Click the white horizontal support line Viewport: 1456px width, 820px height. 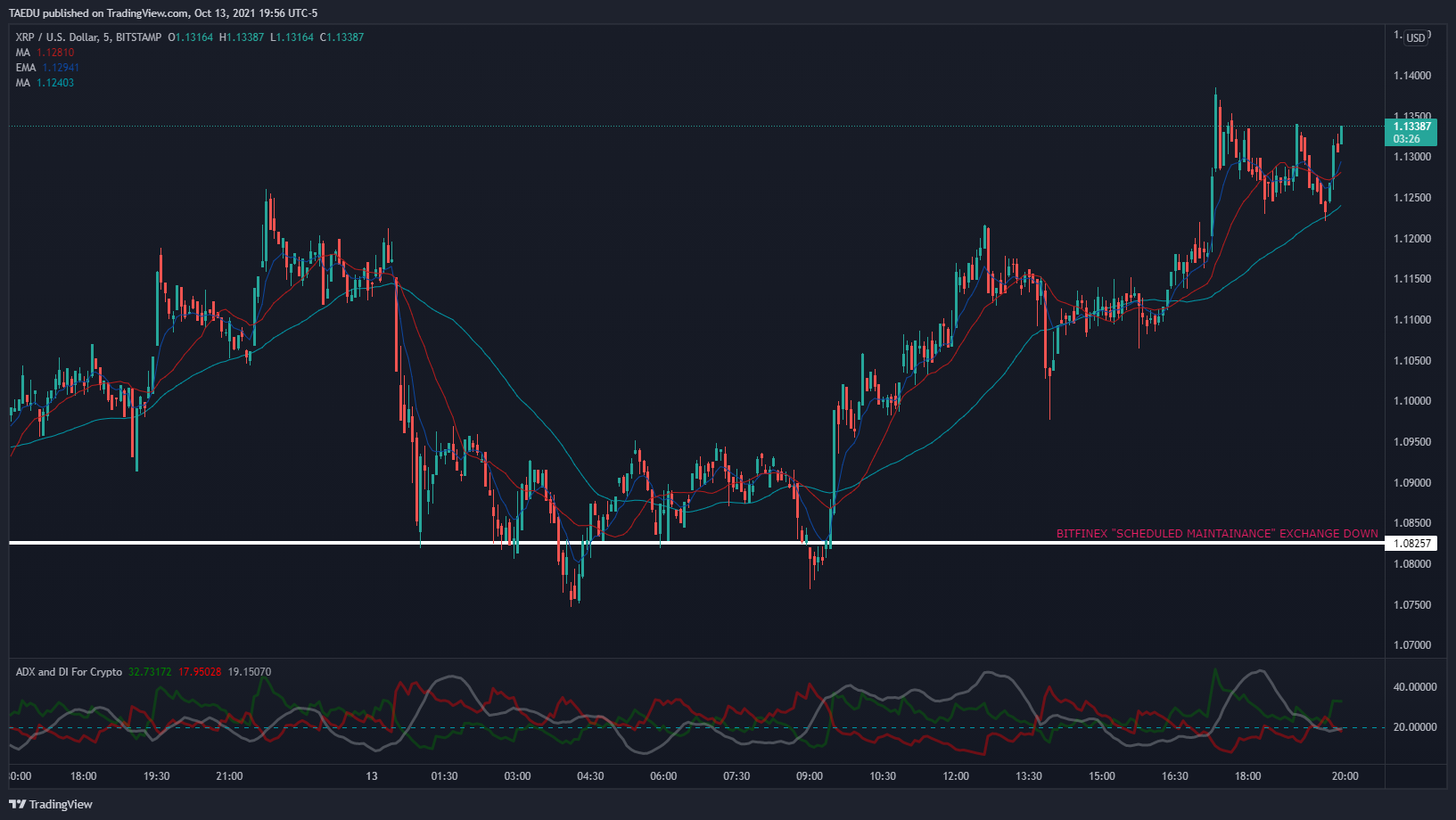tap(695, 543)
